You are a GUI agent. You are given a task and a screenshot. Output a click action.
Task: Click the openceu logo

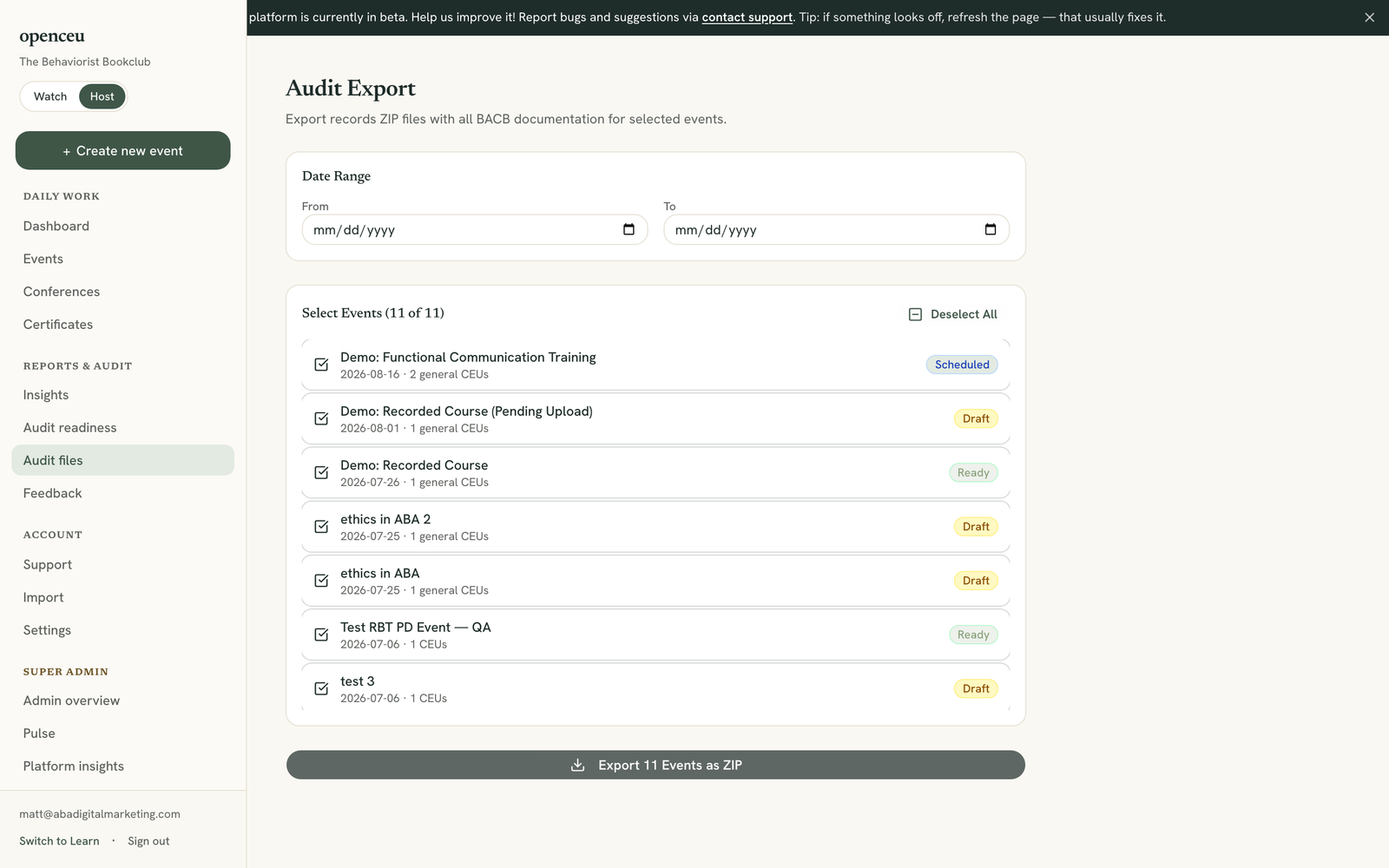[52, 36]
